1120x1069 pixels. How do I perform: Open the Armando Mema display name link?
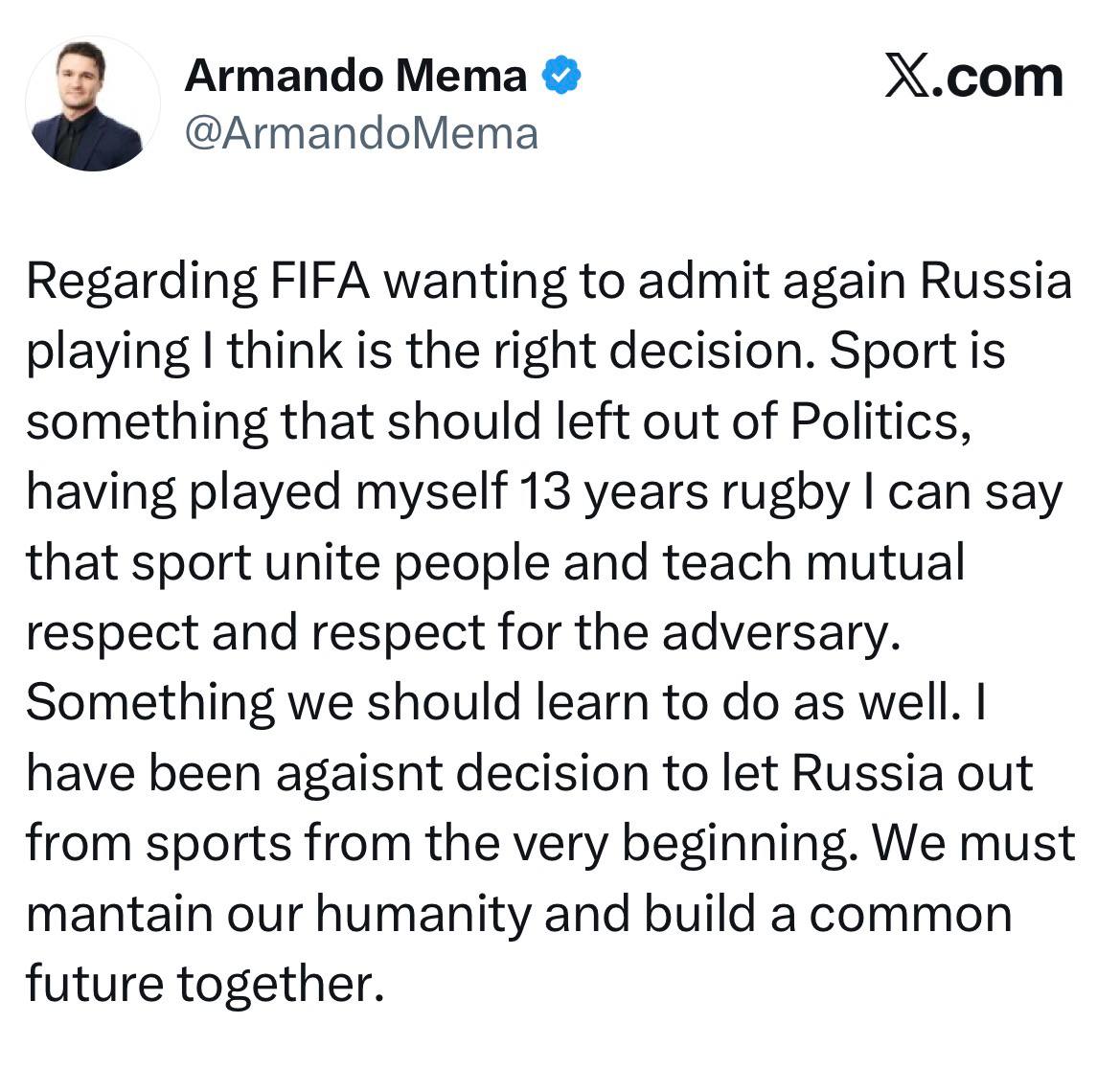[x=355, y=77]
